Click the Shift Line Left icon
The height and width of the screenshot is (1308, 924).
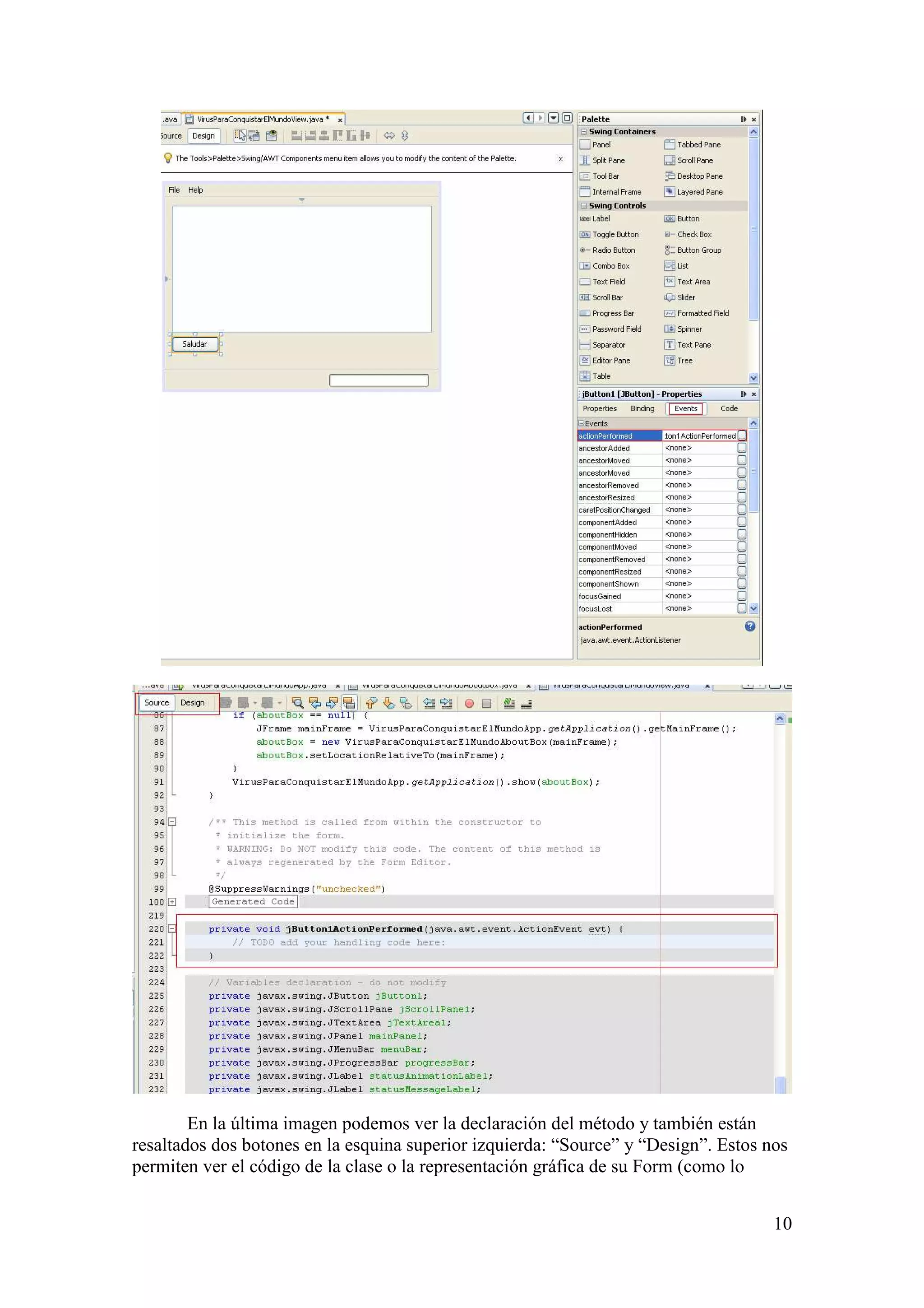[x=429, y=704]
